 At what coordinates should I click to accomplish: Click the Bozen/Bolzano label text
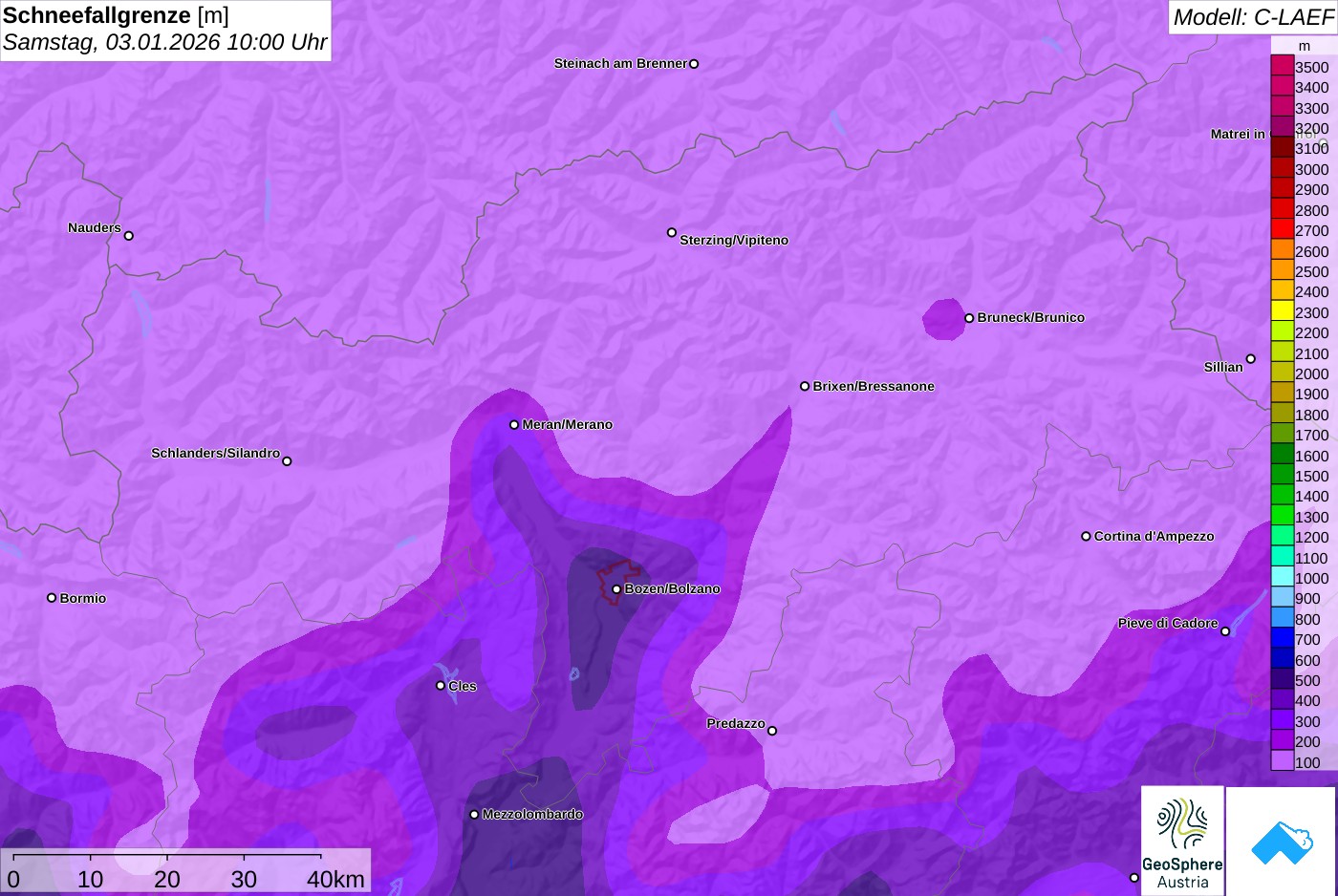click(x=672, y=588)
